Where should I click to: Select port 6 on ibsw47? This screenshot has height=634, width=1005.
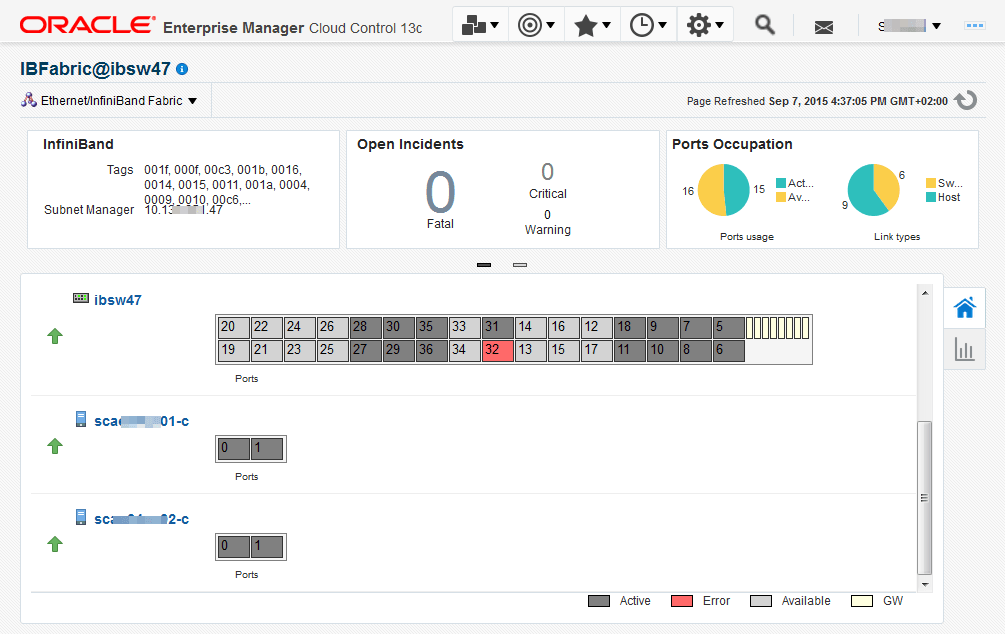(x=729, y=351)
